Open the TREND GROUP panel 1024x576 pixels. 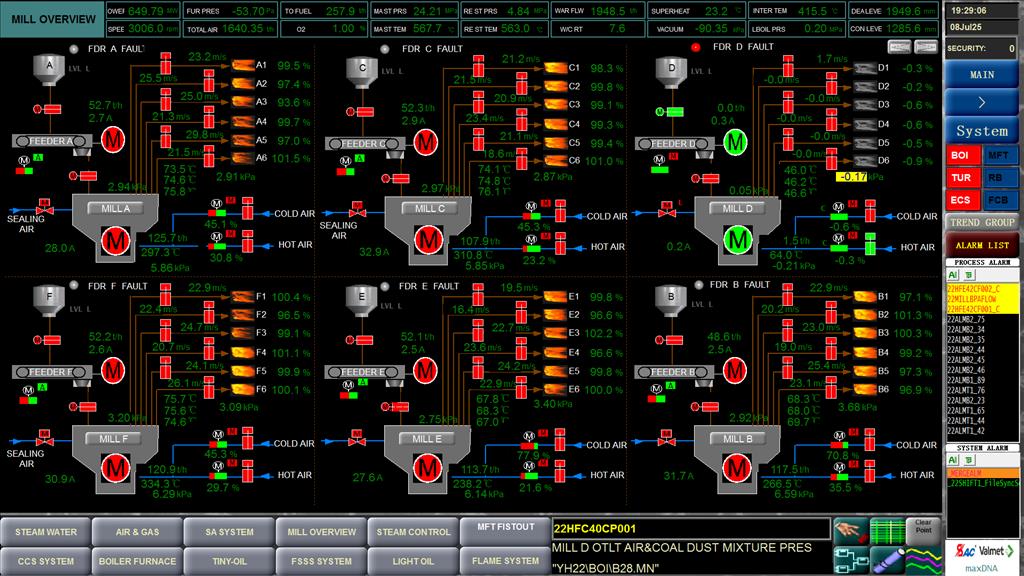[981, 222]
